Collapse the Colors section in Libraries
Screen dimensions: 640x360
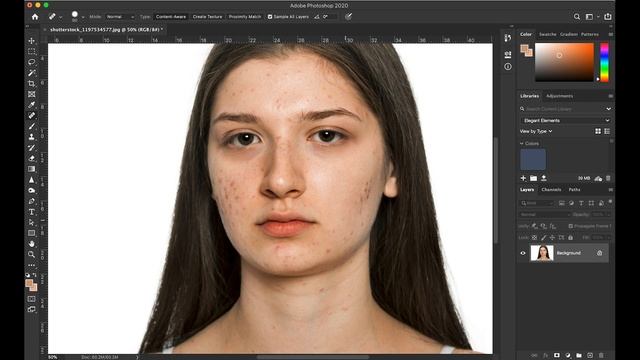[522, 144]
